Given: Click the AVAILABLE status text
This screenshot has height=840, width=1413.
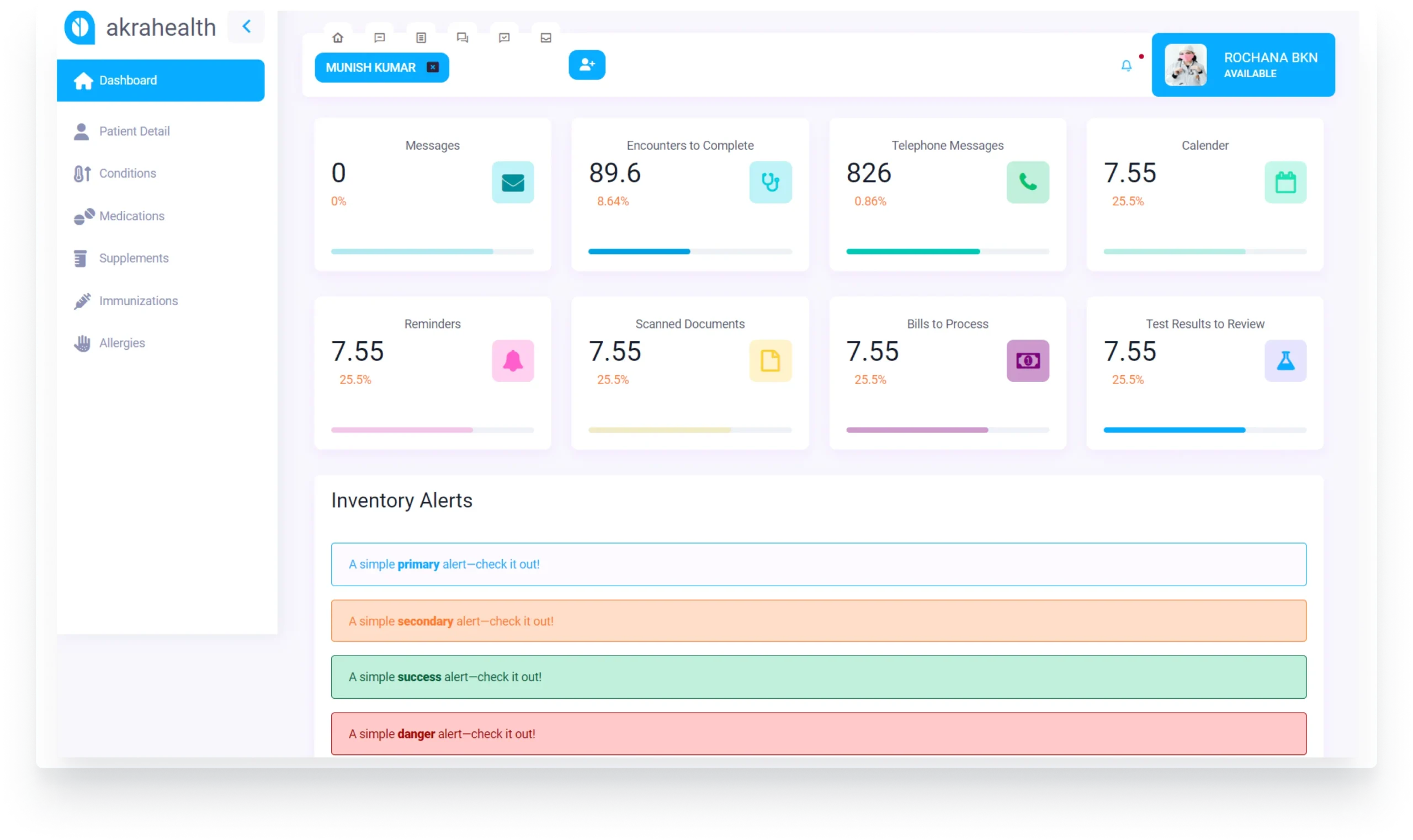Looking at the screenshot, I should 1250,73.
